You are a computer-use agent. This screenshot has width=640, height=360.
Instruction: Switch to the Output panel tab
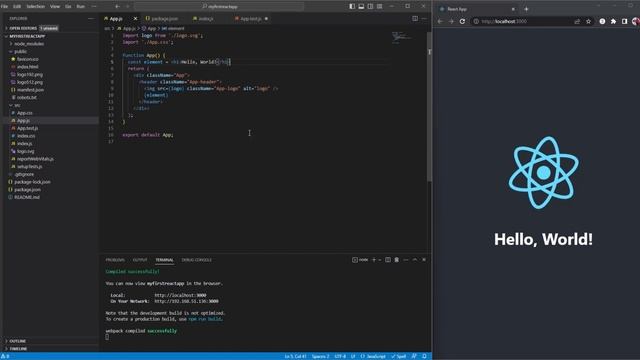coord(140,260)
